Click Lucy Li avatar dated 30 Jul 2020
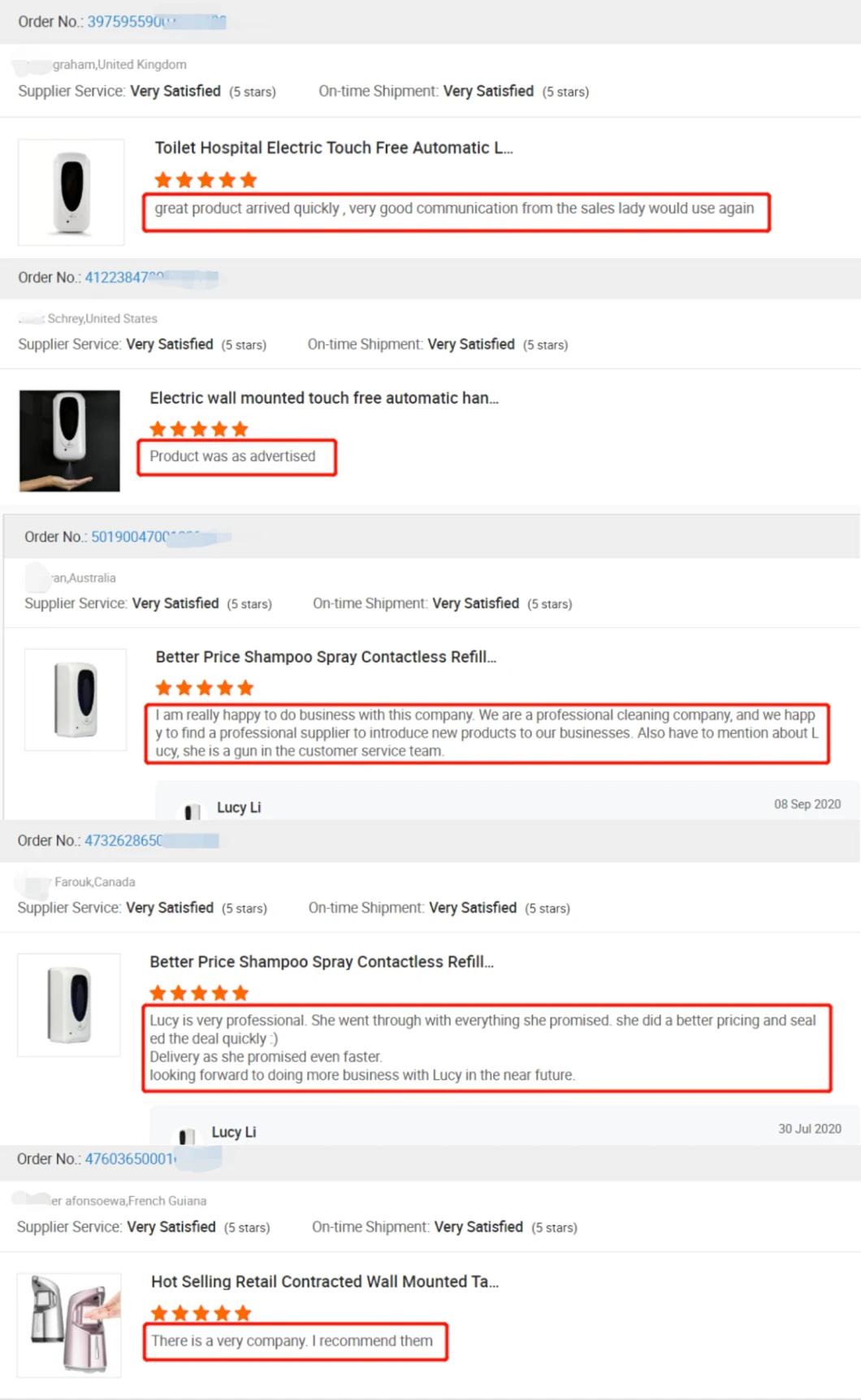This screenshot has height=1400, width=861. (187, 1134)
